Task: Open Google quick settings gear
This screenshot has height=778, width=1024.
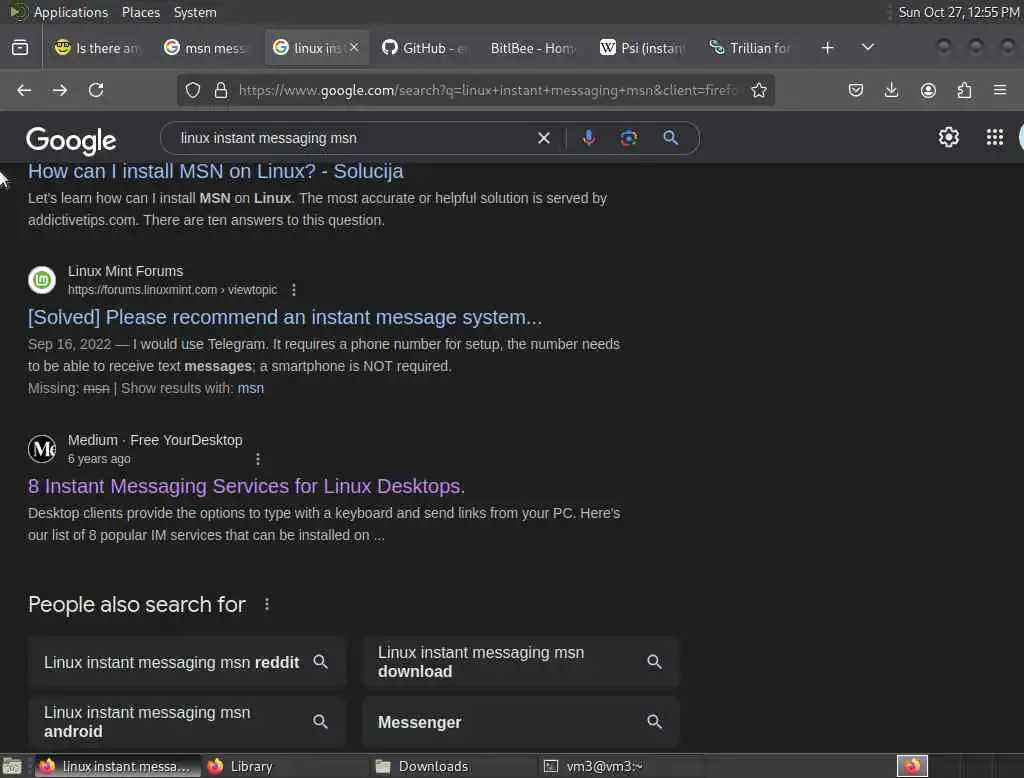Action: [948, 137]
